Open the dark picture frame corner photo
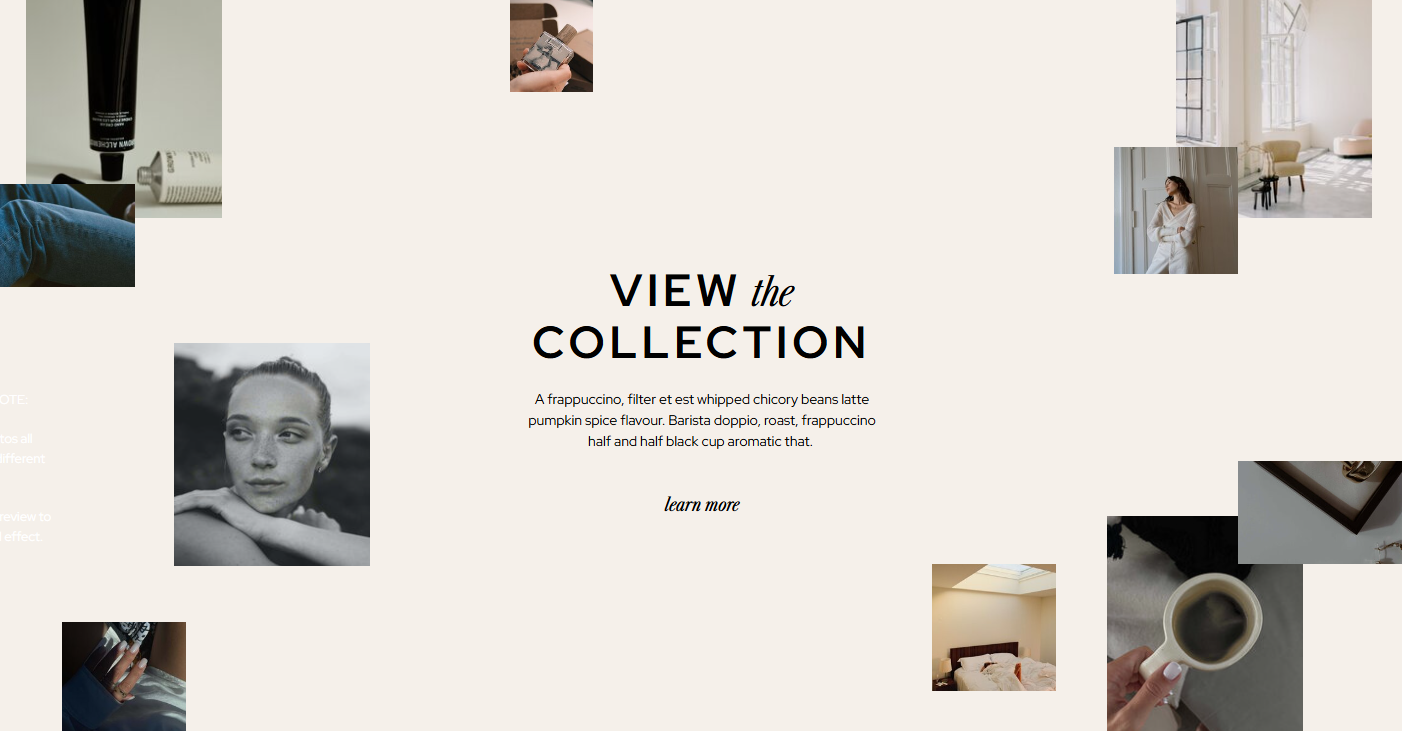The height and width of the screenshot is (731, 1402). (x=1320, y=512)
